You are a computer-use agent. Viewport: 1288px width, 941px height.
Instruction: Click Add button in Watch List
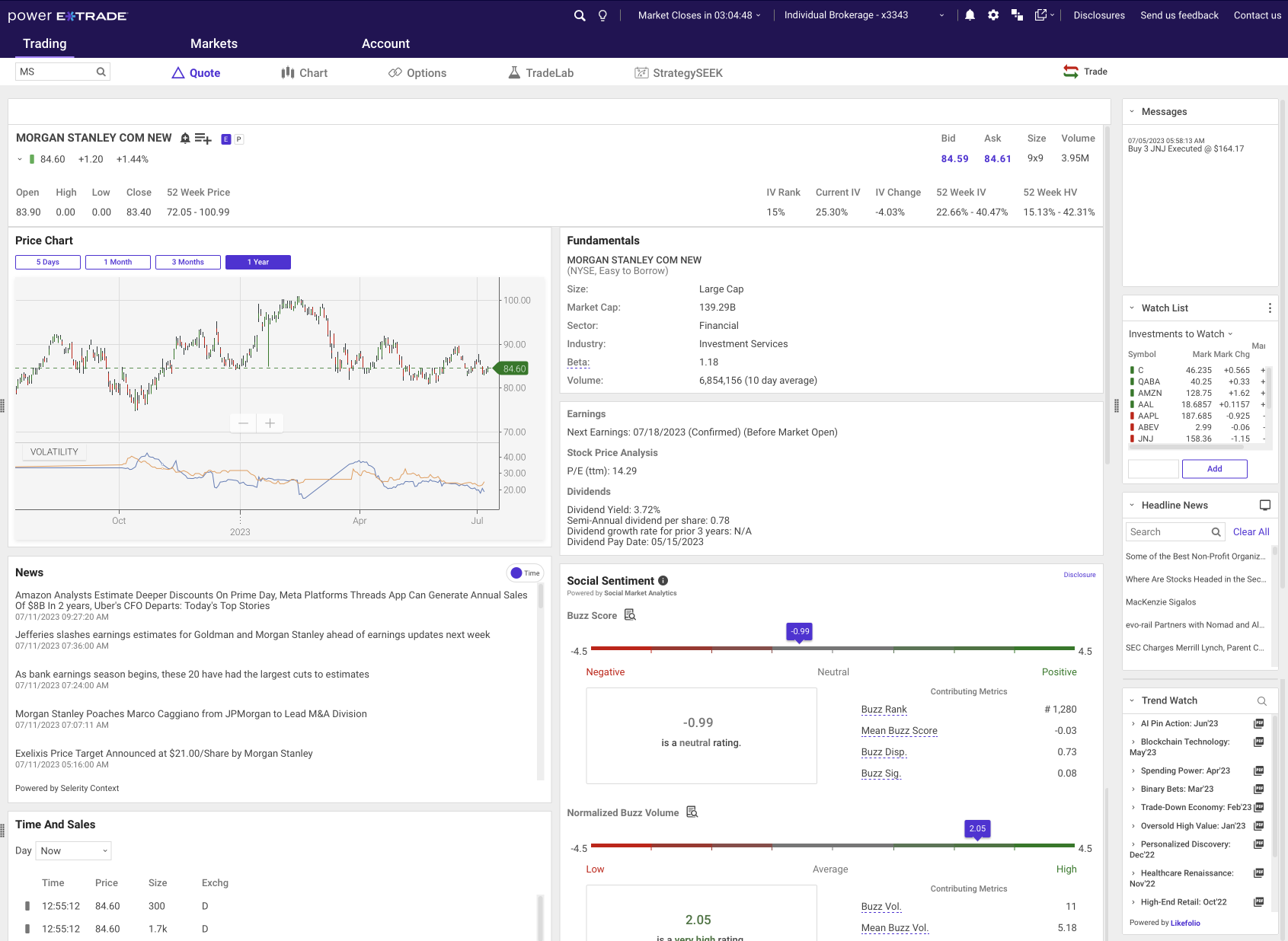pos(1215,469)
